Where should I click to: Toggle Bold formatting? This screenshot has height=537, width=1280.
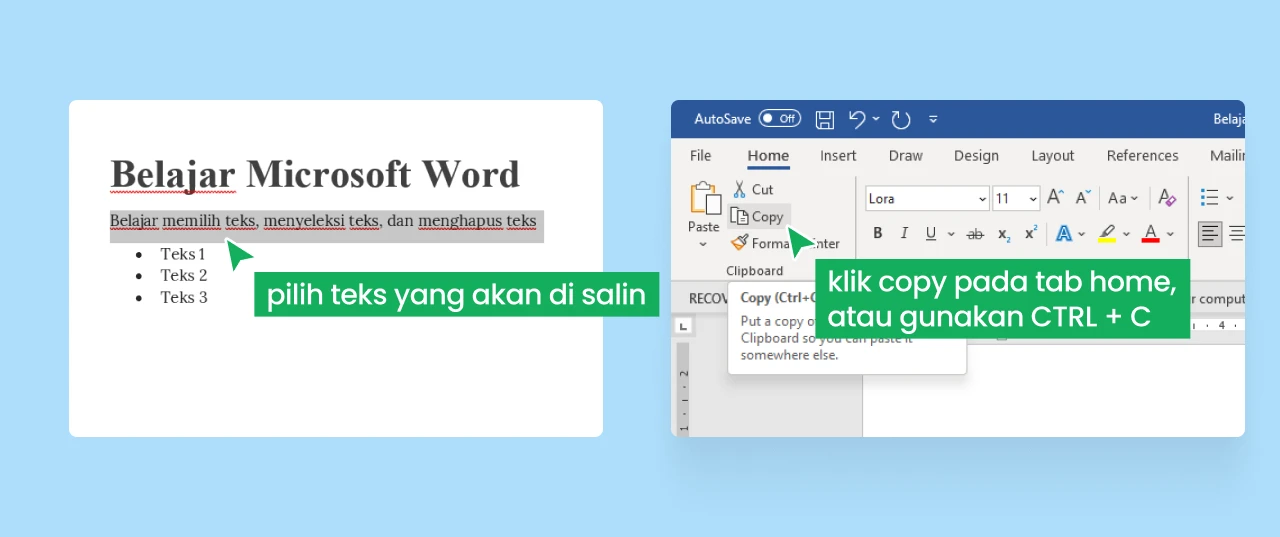(877, 233)
